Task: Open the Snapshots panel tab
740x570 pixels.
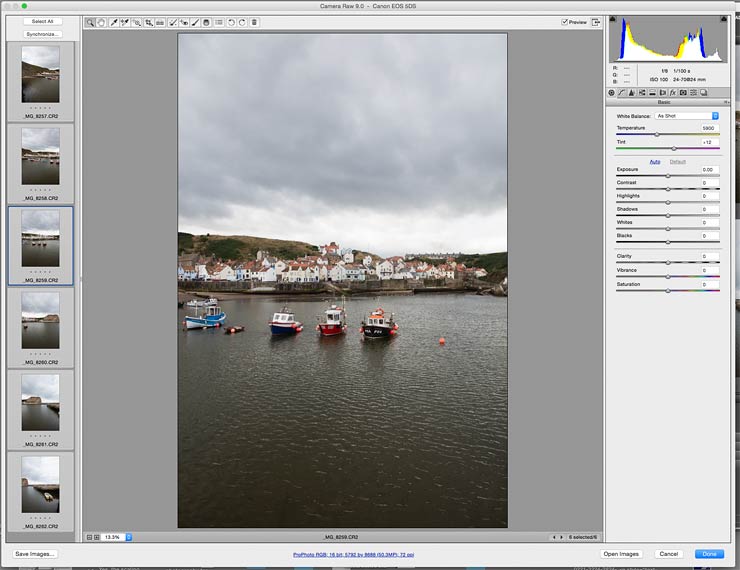Action: 704,93
